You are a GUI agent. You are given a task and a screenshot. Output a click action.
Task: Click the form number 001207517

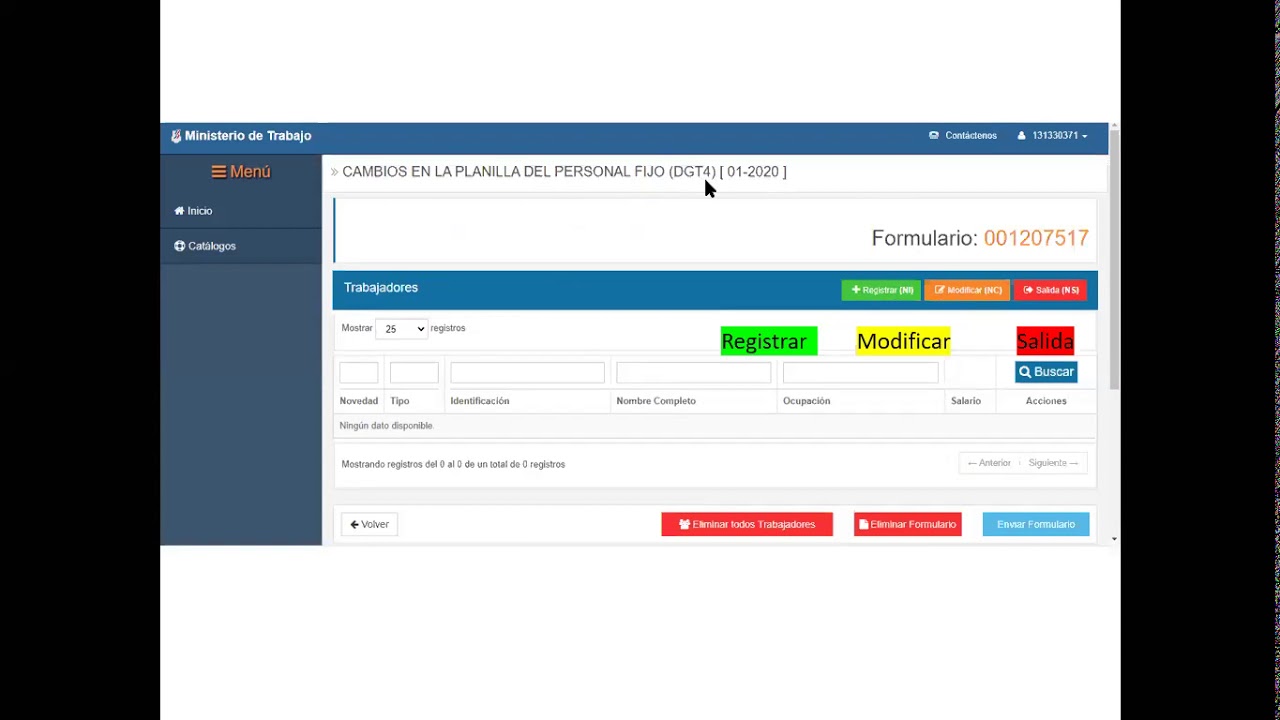coord(1036,238)
